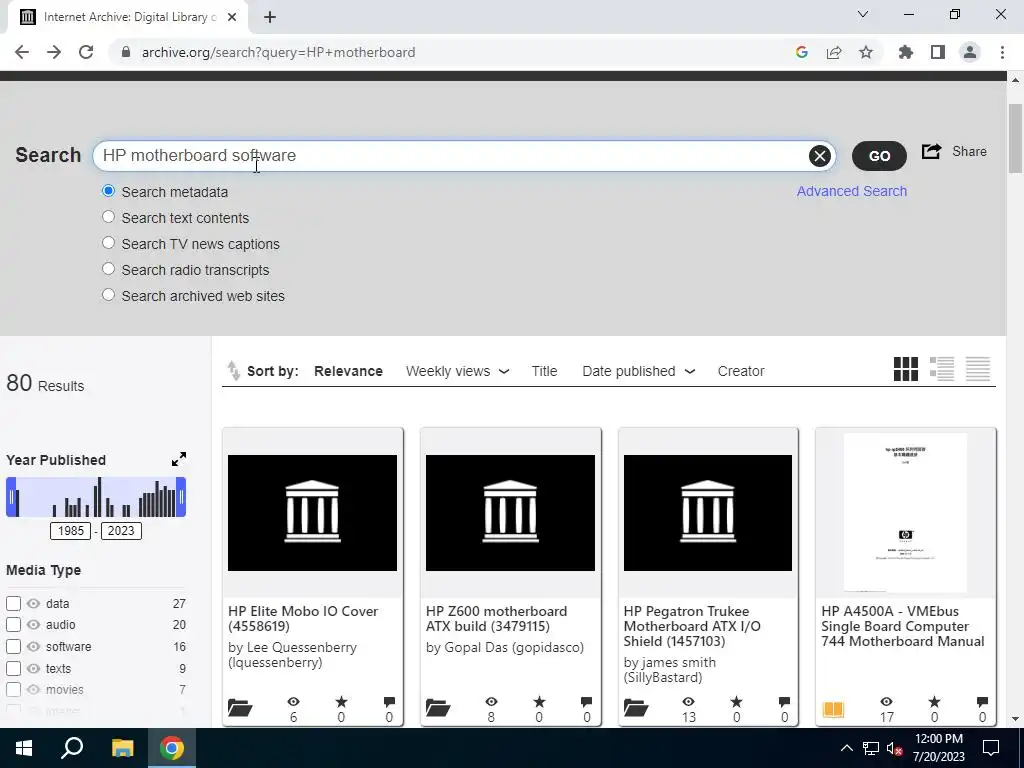Image resolution: width=1024 pixels, height=768 pixels.
Task: Toggle eye icon for software type
Action: (33, 647)
